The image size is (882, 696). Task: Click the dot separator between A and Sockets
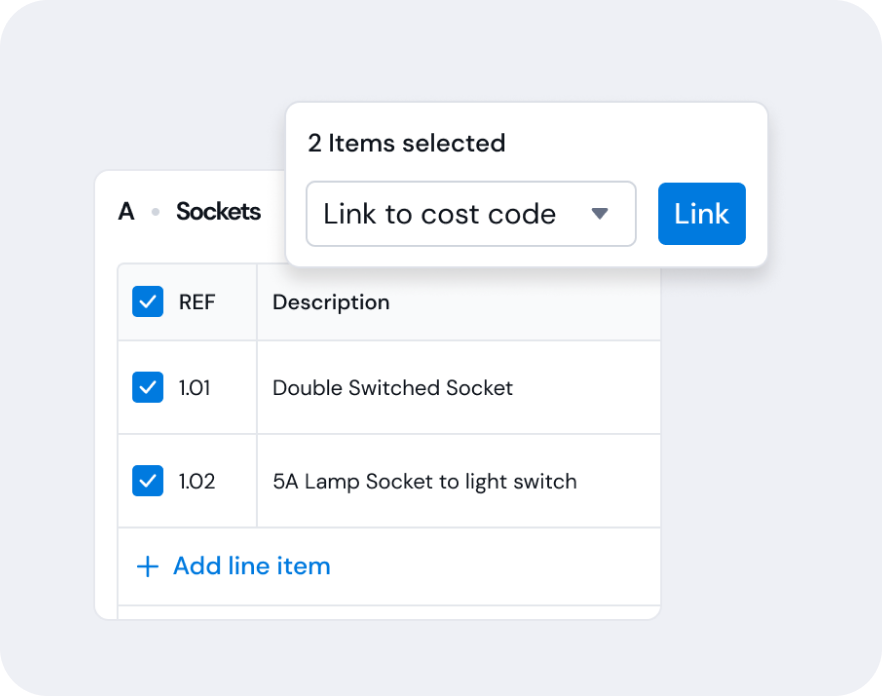[x=155, y=212]
